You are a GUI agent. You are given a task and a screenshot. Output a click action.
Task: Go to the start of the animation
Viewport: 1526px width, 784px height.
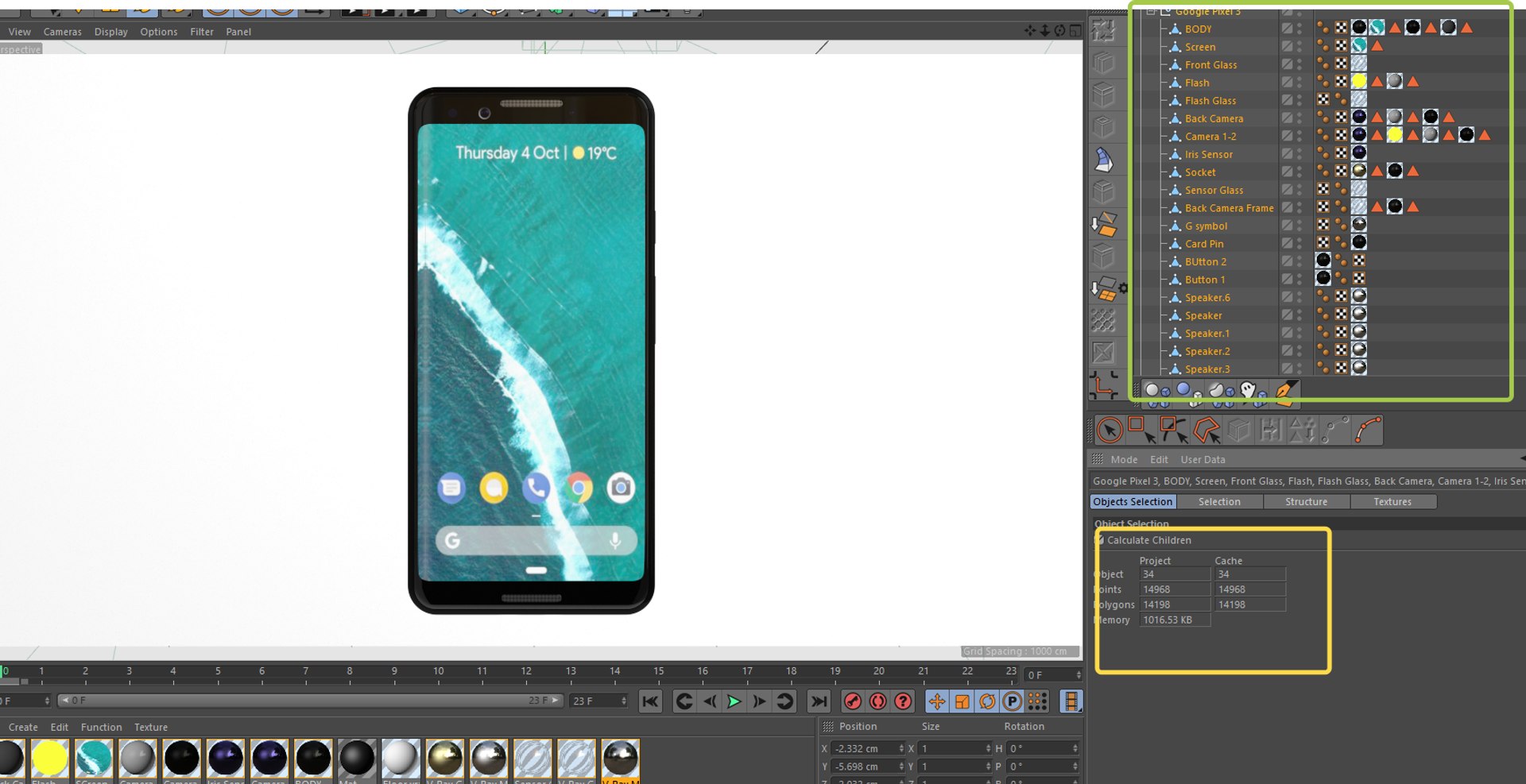pos(650,701)
